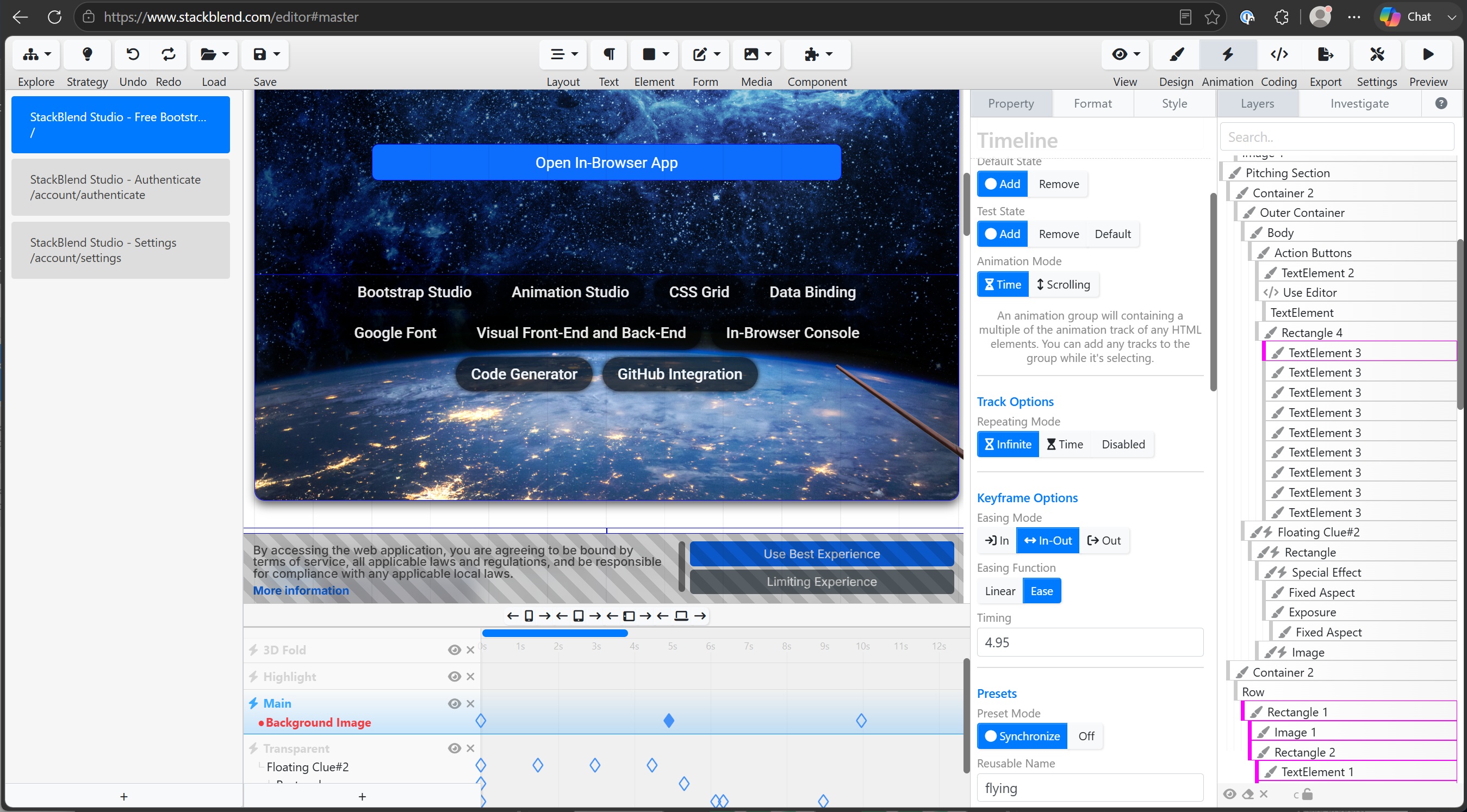Focus the layers Search field
Viewport: 1467px width, 812px height.
[1337, 137]
